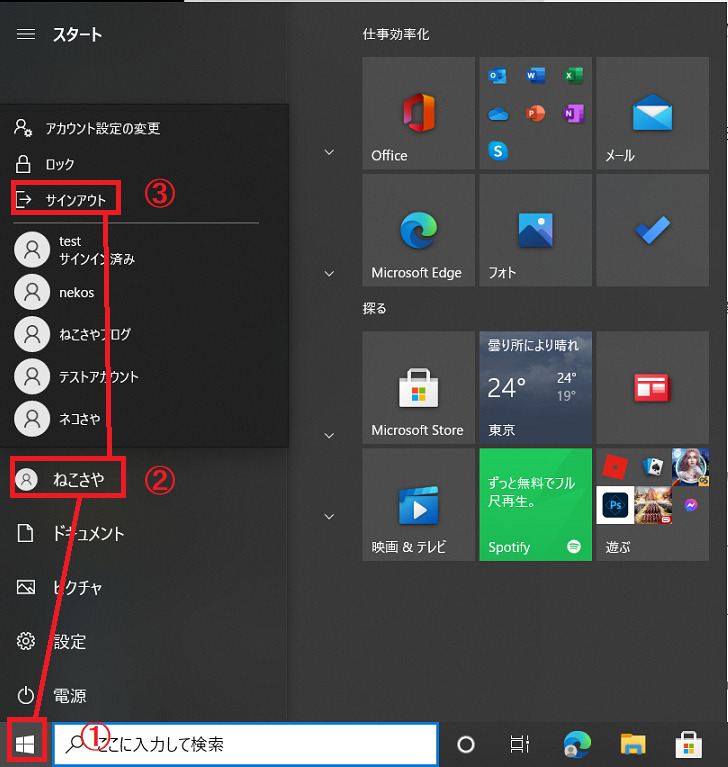Open the 映画 & テレビ tile

[418, 504]
